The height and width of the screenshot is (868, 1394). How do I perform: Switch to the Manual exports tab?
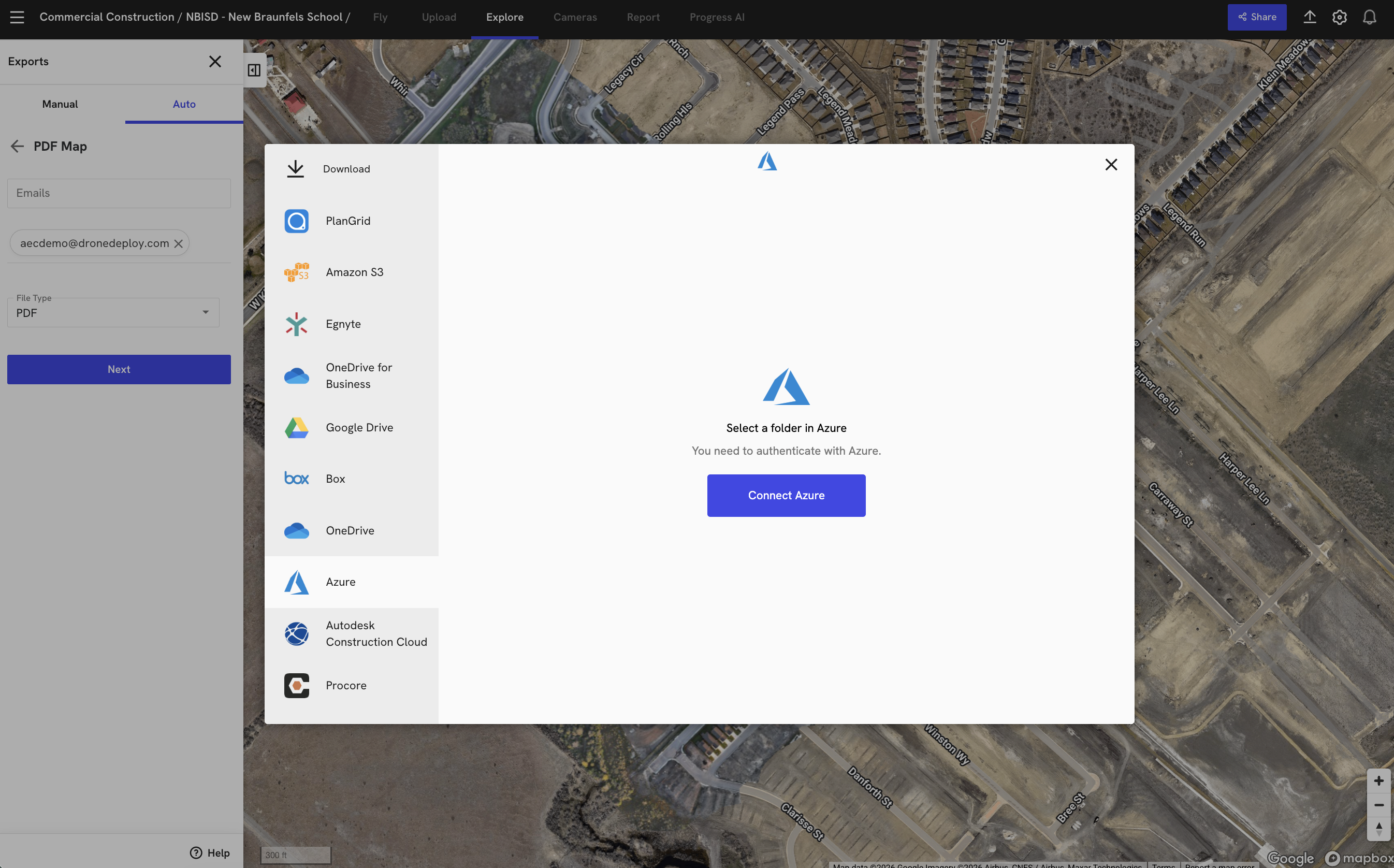60,104
